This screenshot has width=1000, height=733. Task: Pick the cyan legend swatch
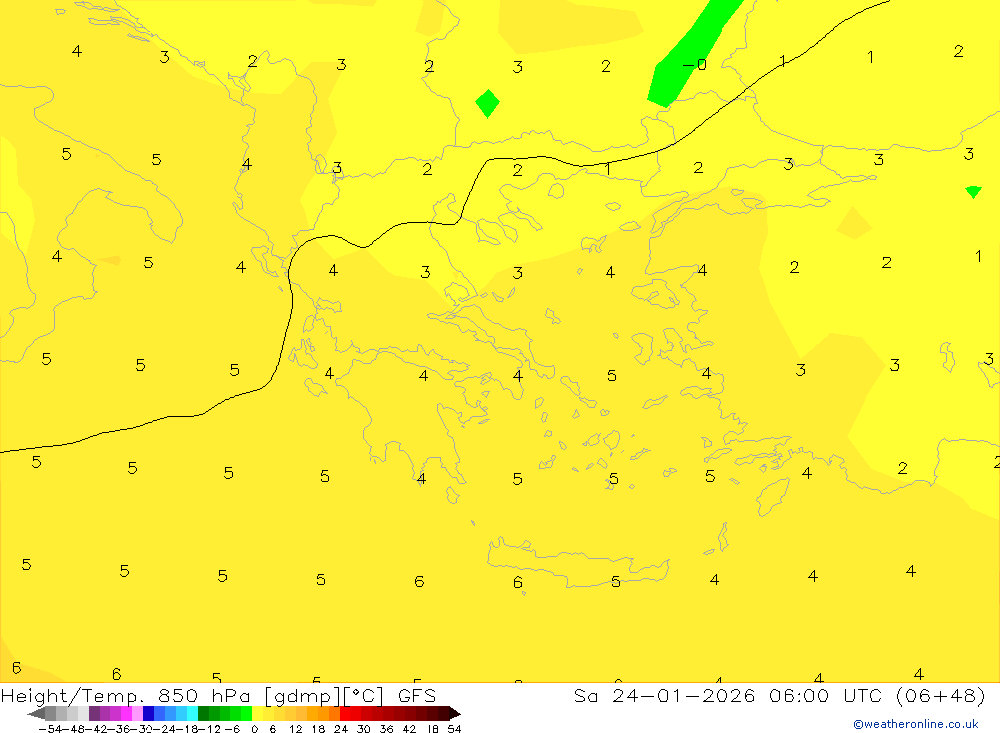click(x=192, y=714)
